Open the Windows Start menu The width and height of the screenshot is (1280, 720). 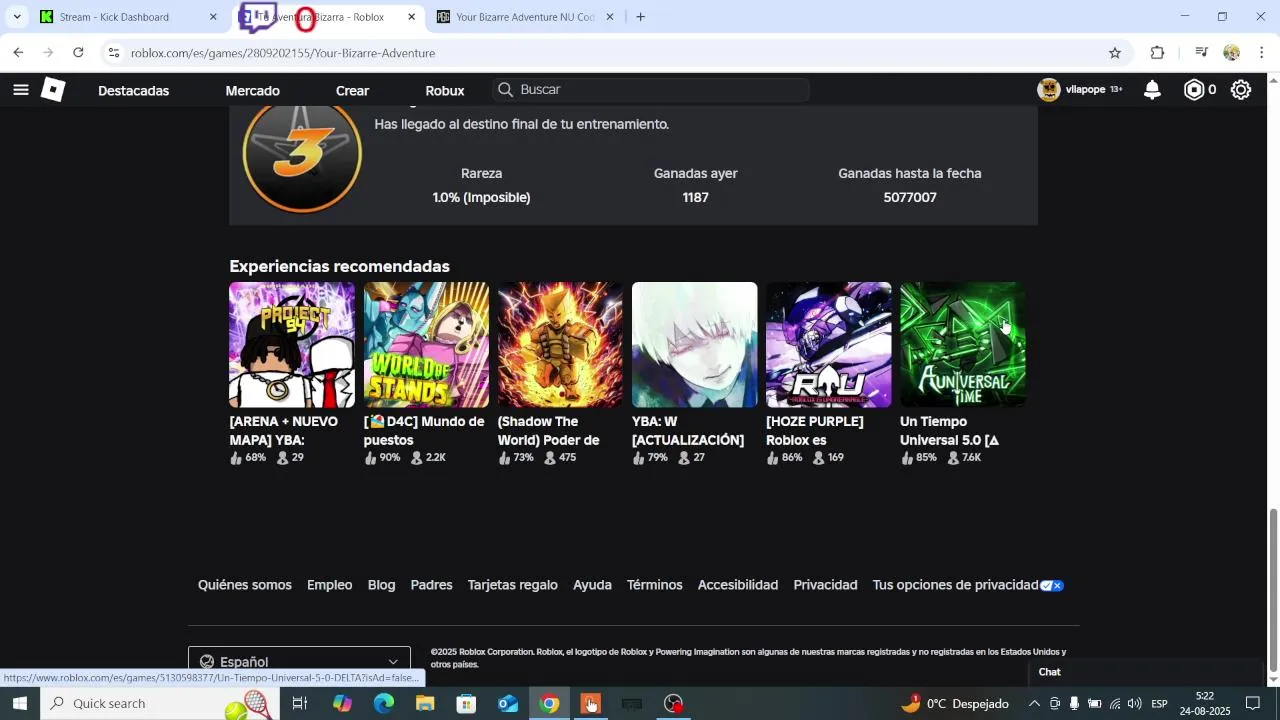(x=19, y=703)
